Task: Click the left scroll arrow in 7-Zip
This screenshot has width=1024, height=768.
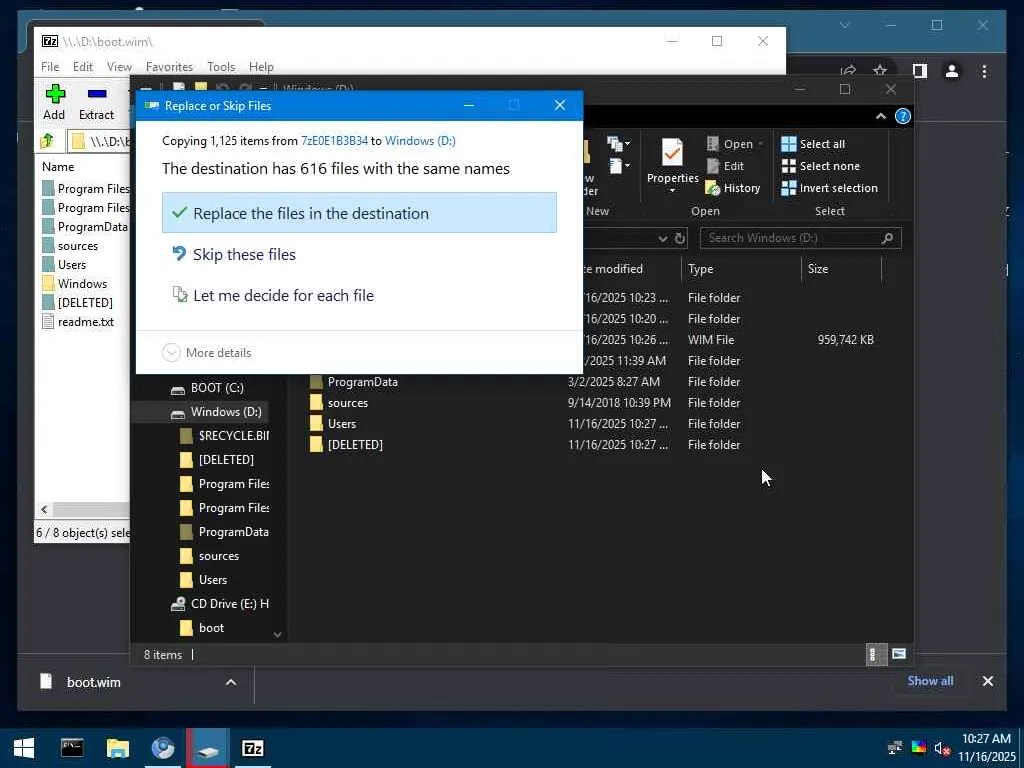Action: pos(44,509)
